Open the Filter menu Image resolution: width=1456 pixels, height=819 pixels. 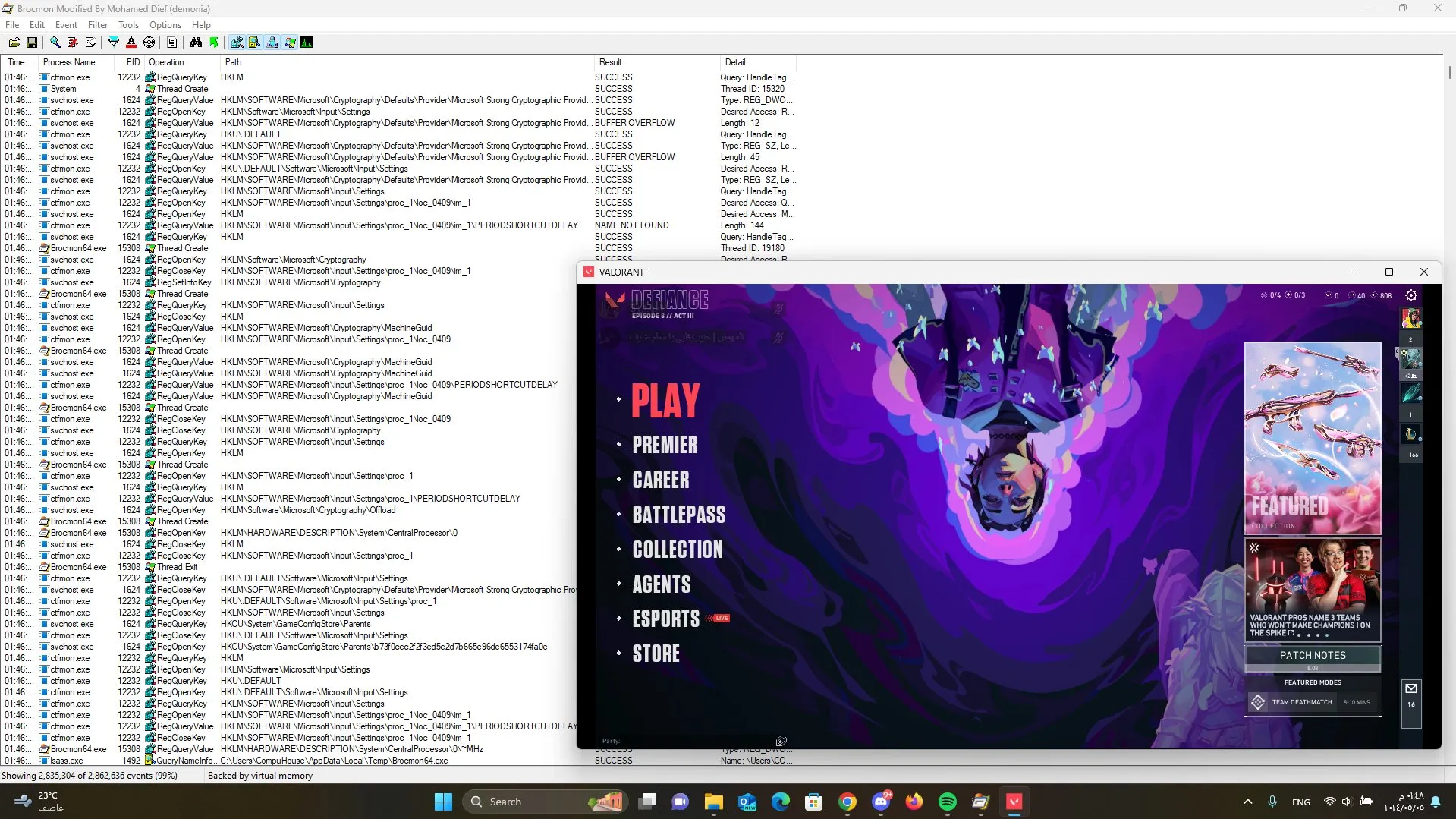point(98,25)
